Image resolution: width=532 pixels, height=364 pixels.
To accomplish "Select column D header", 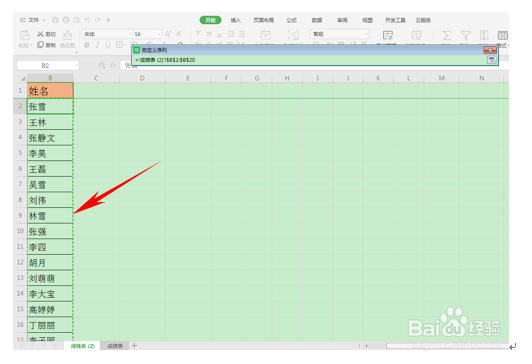I will (x=142, y=78).
